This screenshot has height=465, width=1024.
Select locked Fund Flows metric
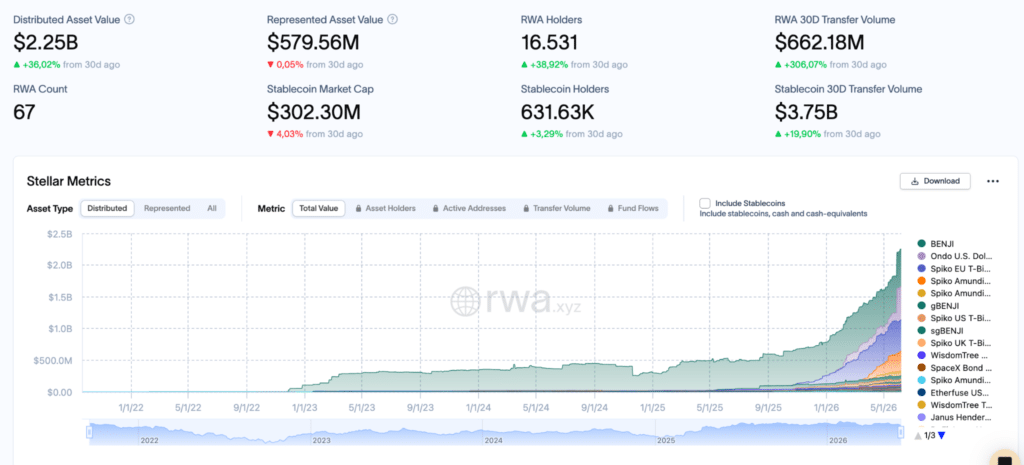pos(633,208)
